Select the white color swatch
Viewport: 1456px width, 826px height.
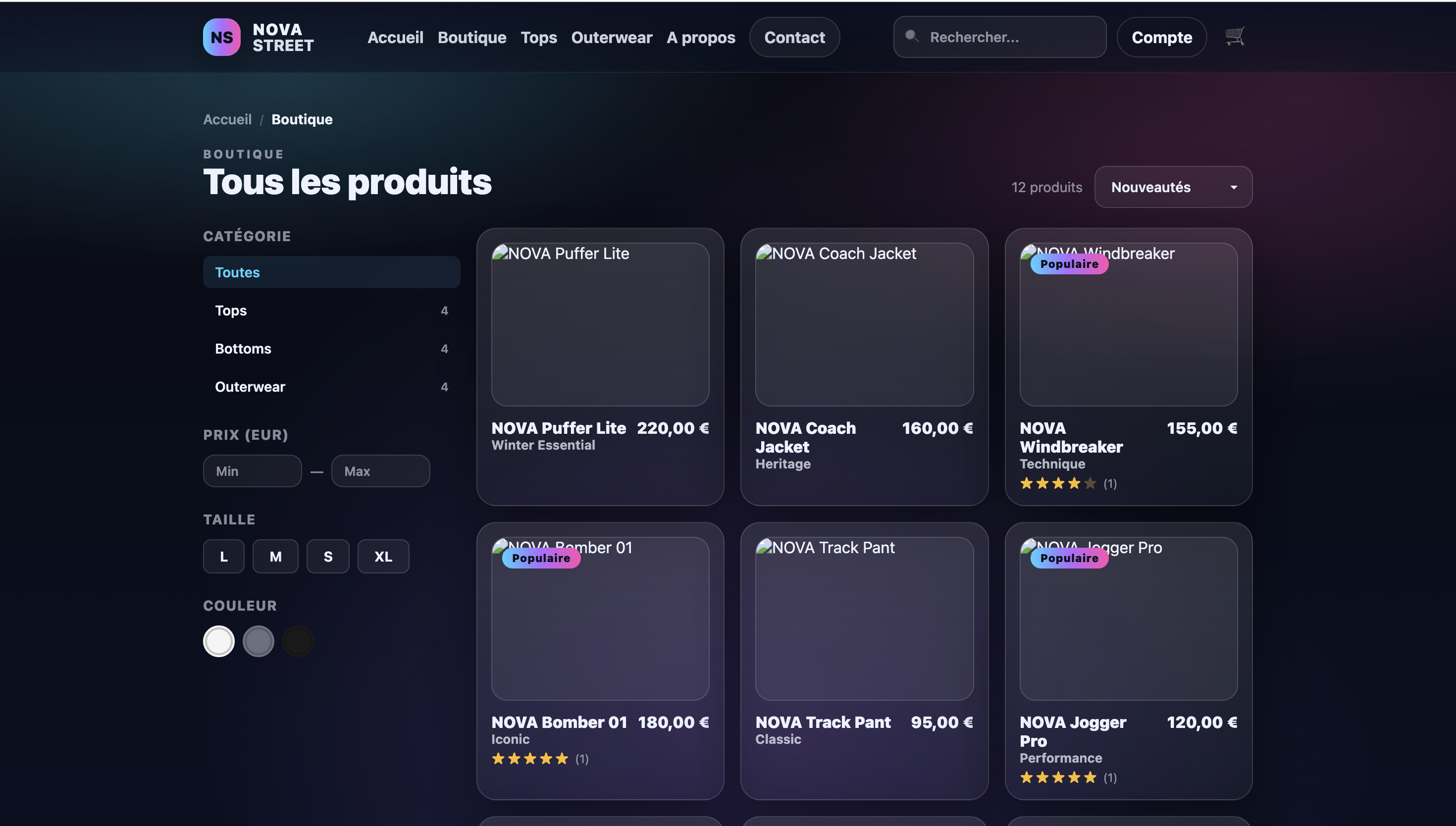[x=218, y=641]
